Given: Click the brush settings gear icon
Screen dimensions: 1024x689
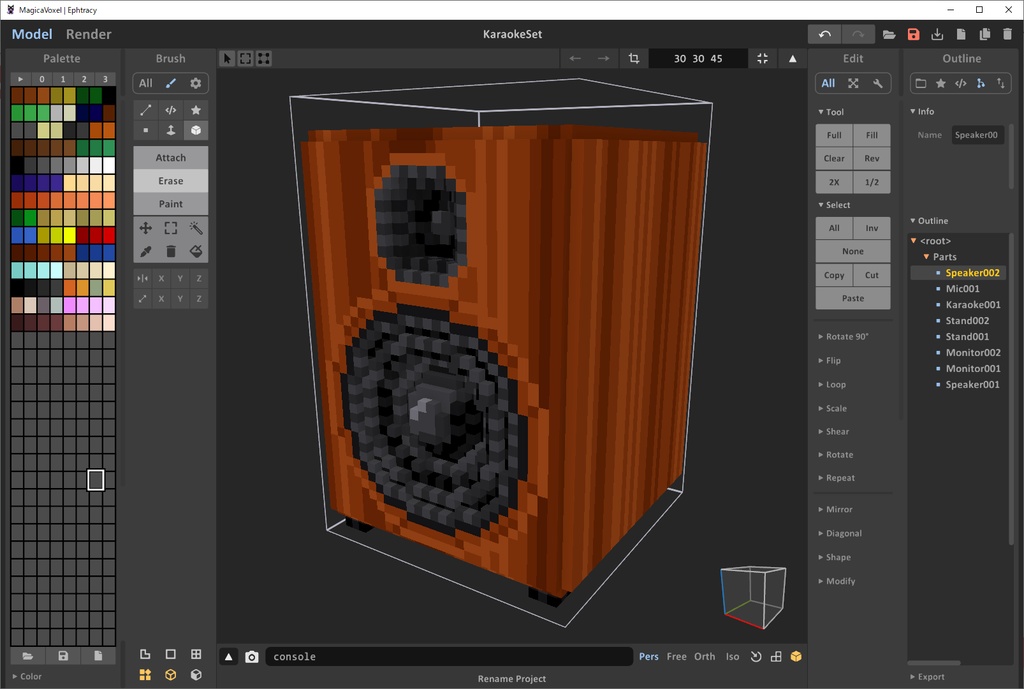Looking at the screenshot, I should 195,83.
